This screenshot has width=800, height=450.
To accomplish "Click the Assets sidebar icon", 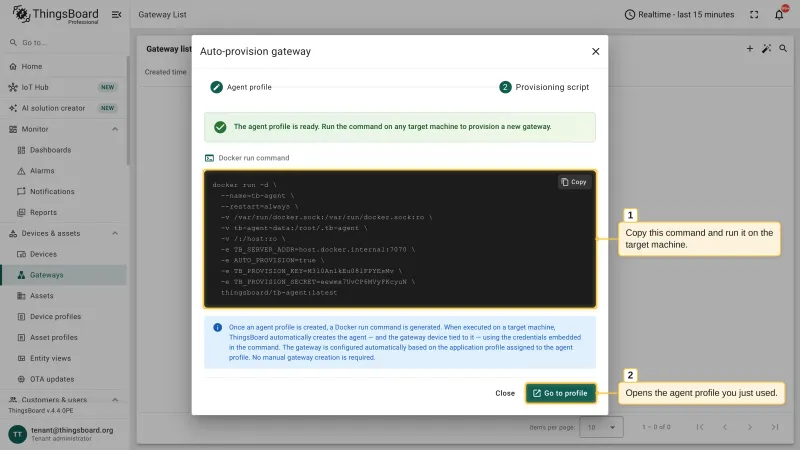I will (21, 296).
